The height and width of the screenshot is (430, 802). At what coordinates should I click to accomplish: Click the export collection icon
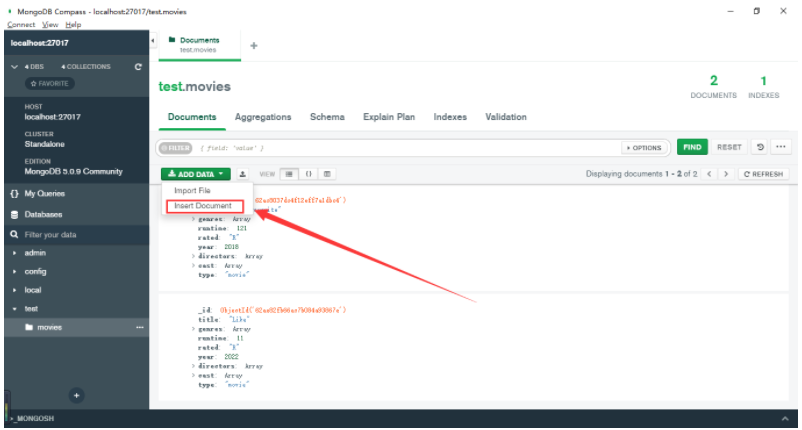point(242,174)
